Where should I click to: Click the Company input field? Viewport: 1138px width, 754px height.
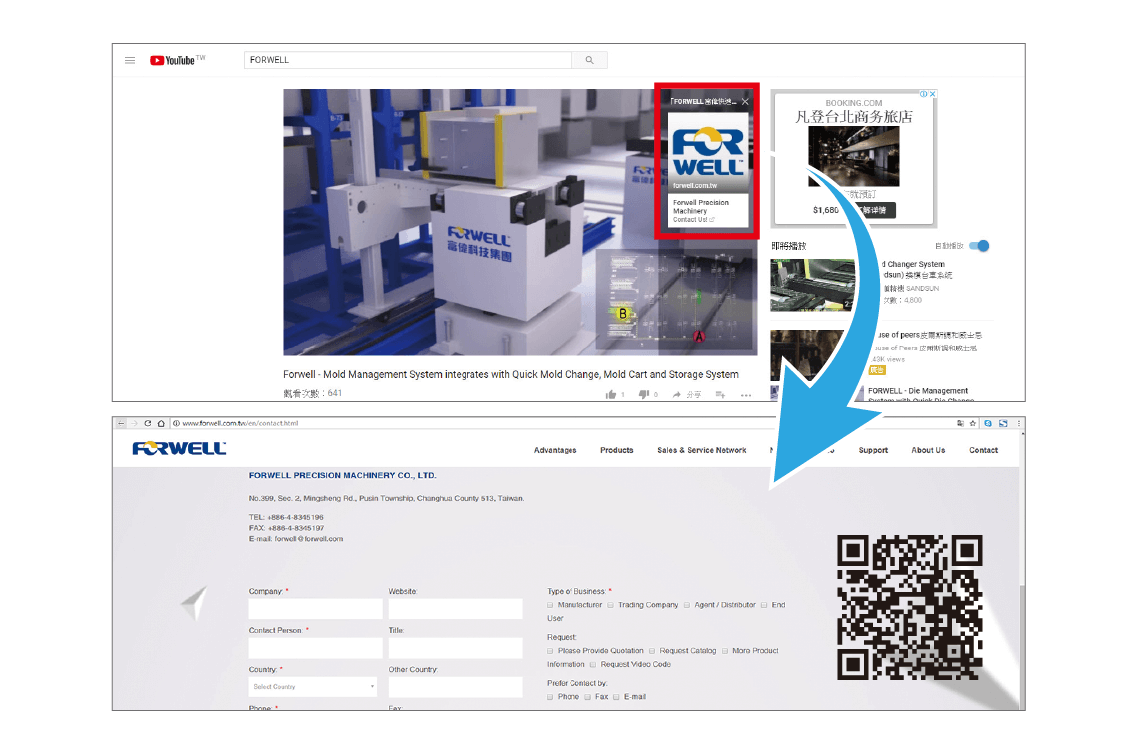[x=315, y=609]
